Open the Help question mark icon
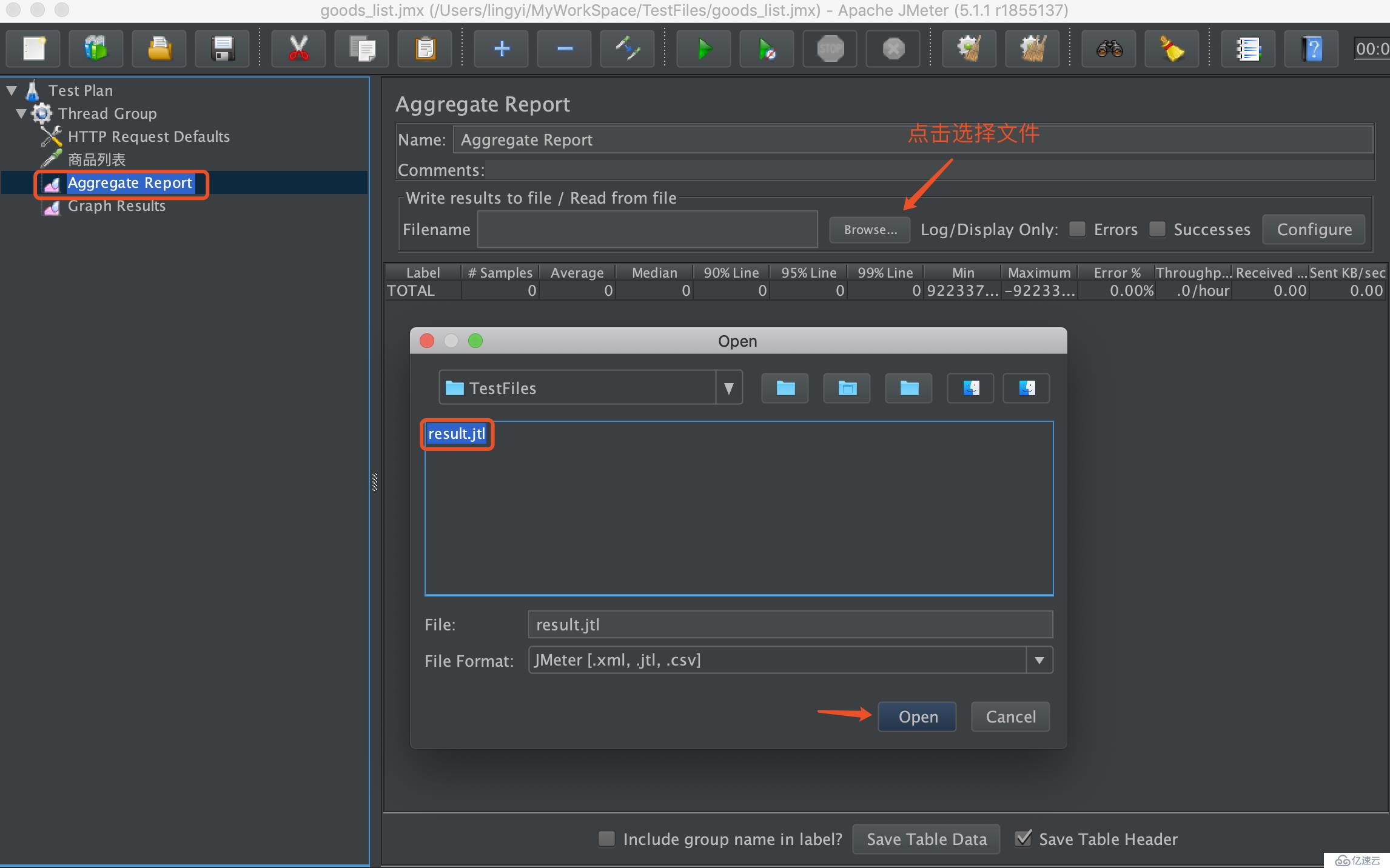Screen dimensions: 1390x868 [1312, 48]
